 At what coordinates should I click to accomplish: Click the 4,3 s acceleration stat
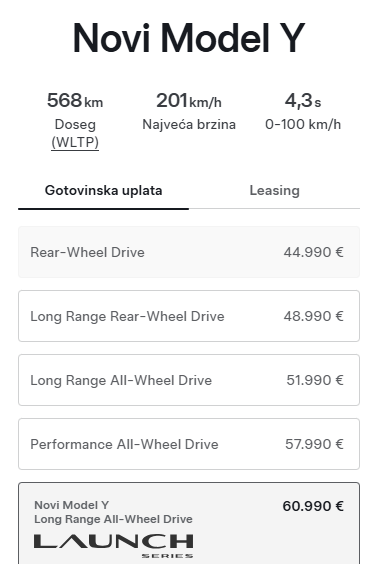tap(303, 100)
